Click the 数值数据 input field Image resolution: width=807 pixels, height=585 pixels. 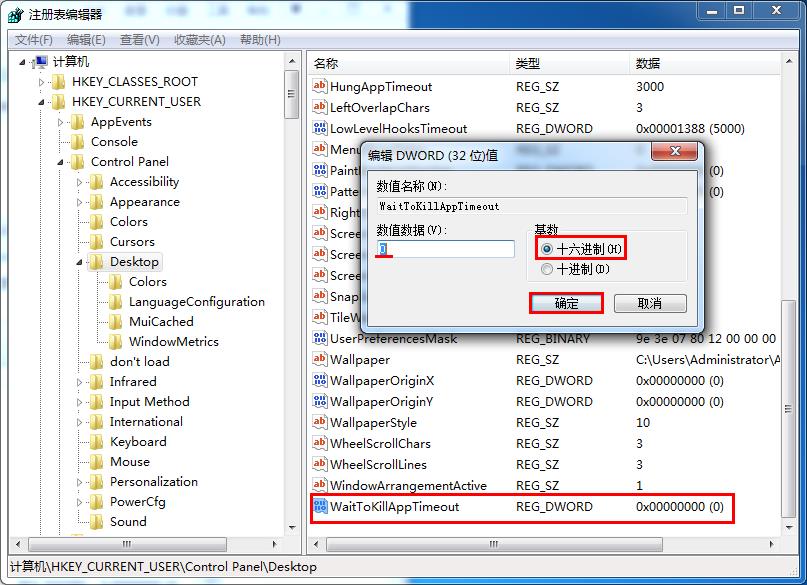443,247
